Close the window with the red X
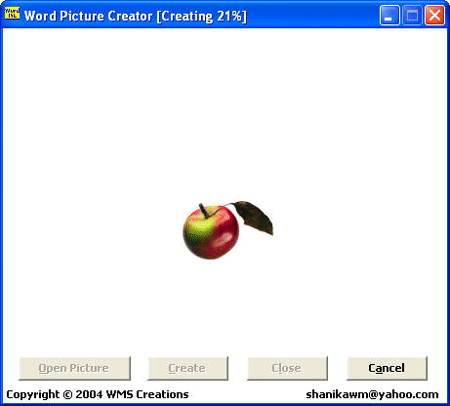The image size is (450, 406). (x=435, y=15)
